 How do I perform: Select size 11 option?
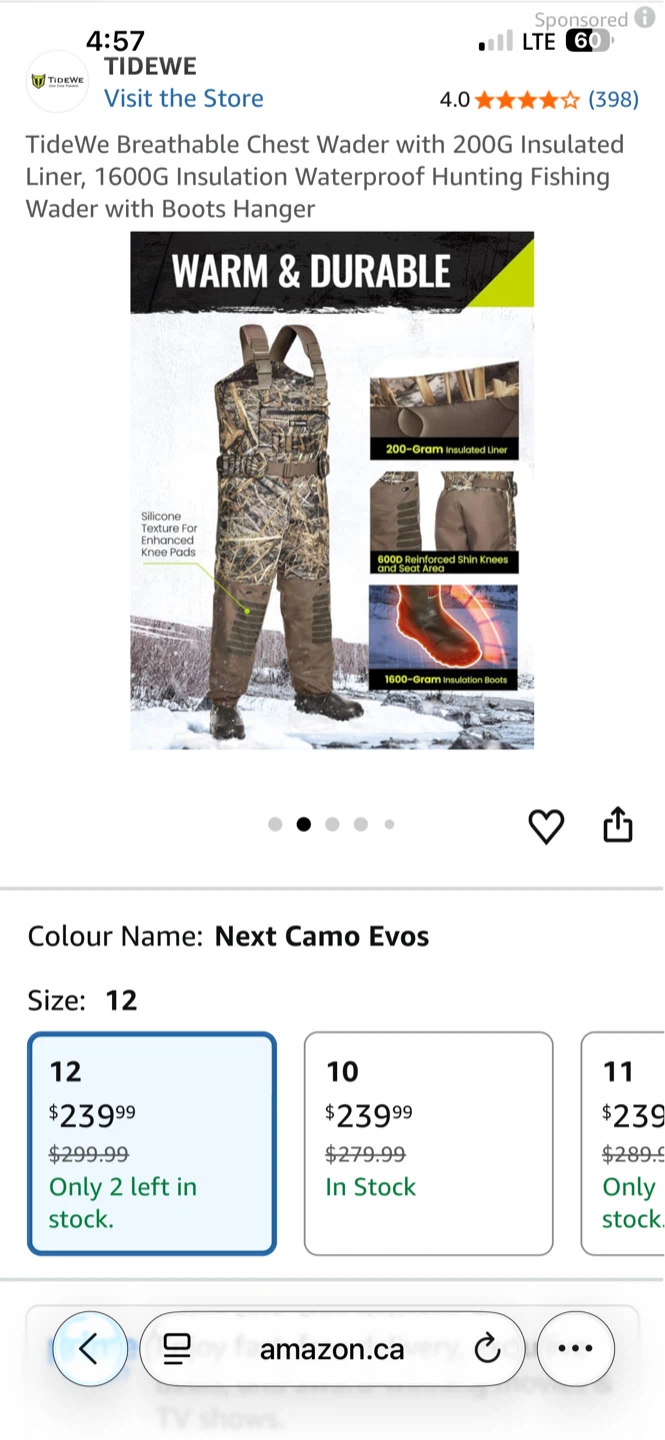622,1143
